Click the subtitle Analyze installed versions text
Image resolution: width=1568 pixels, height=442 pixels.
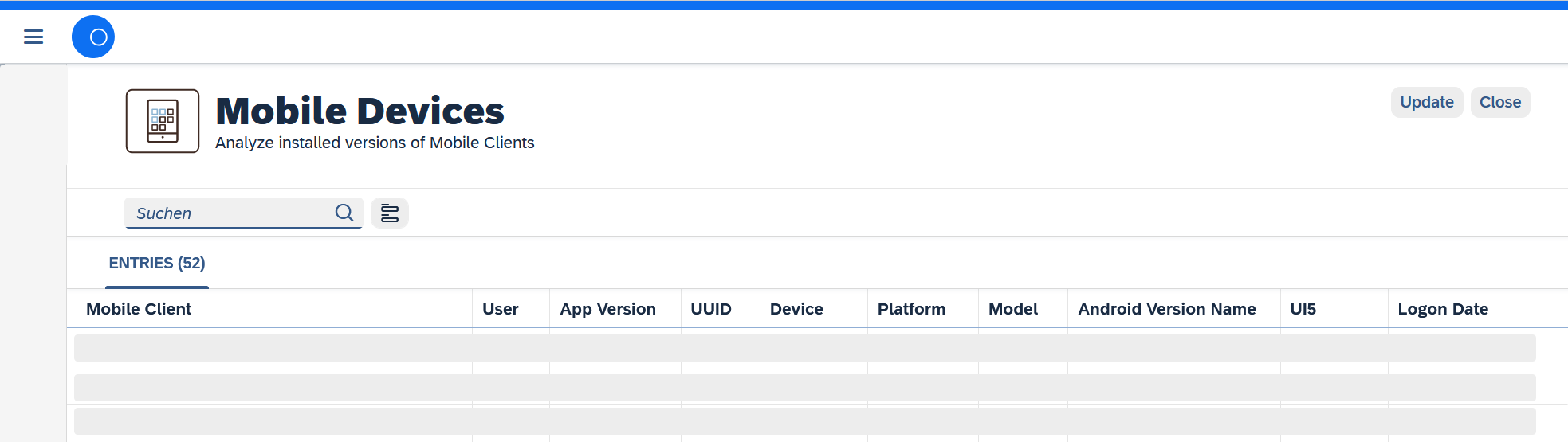pos(375,143)
